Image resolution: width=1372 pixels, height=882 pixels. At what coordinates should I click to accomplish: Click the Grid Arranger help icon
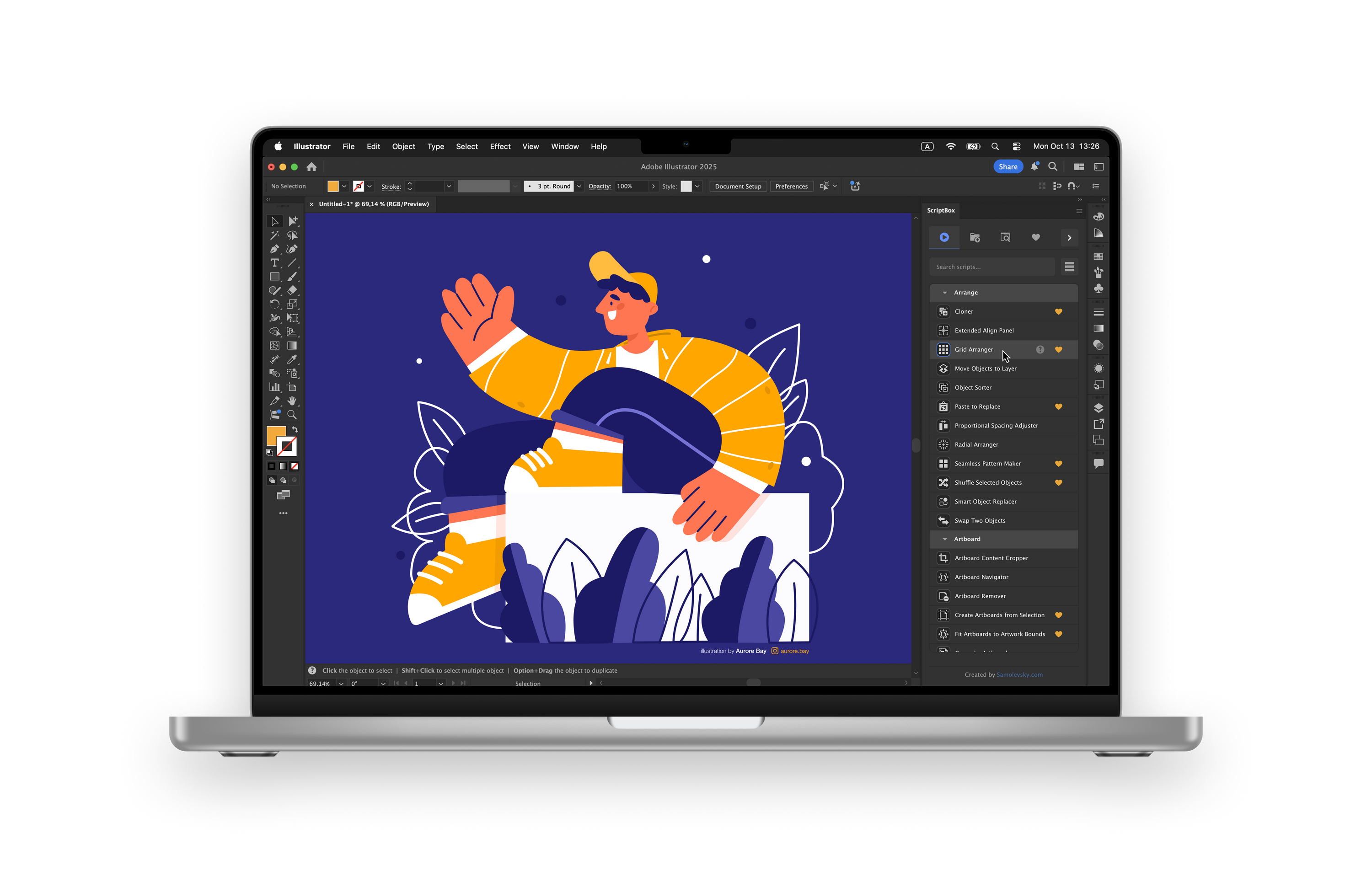tap(1040, 349)
